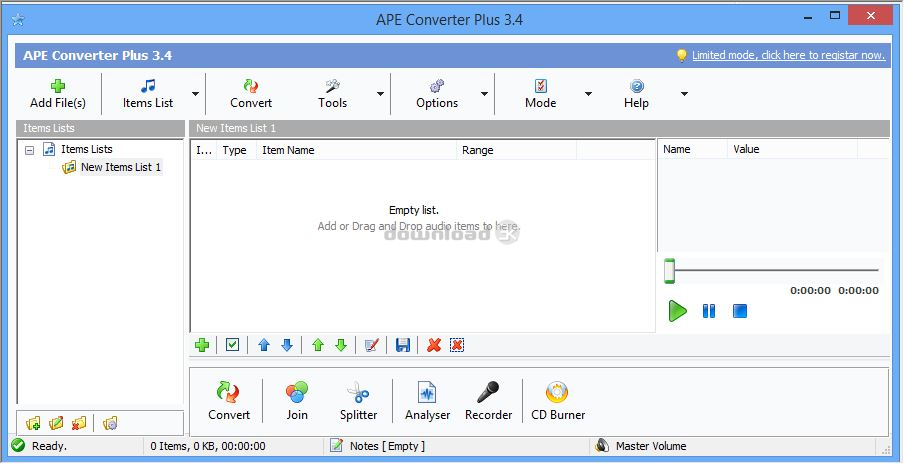Click the blue move up arrow
The image size is (904, 464).
pos(264,345)
